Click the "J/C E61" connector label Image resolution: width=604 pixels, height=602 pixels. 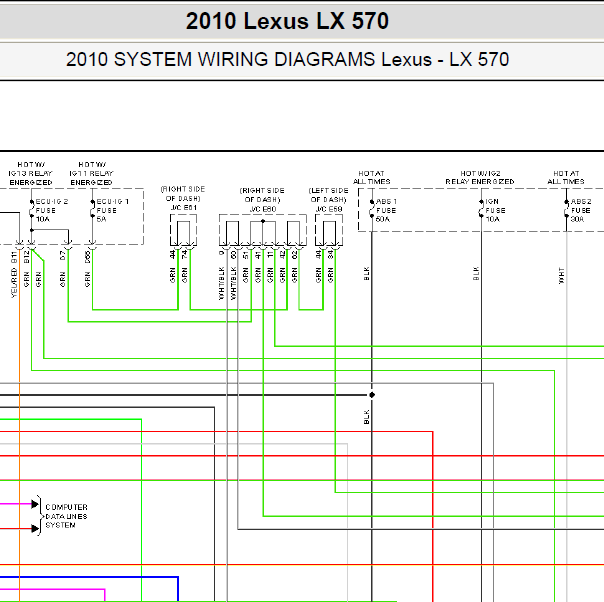tap(184, 208)
